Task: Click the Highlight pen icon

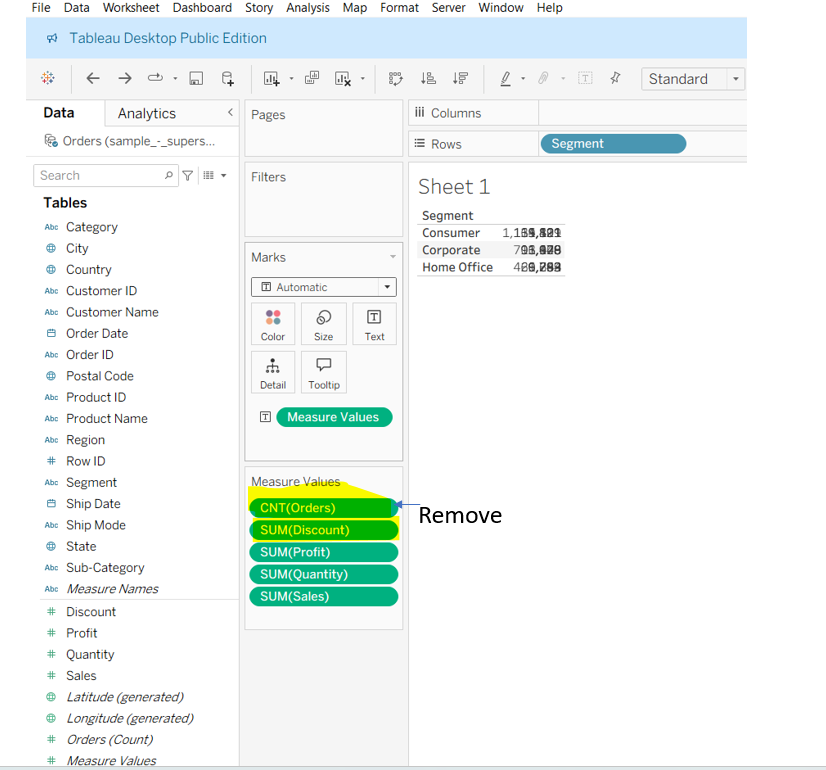Action: [506, 78]
